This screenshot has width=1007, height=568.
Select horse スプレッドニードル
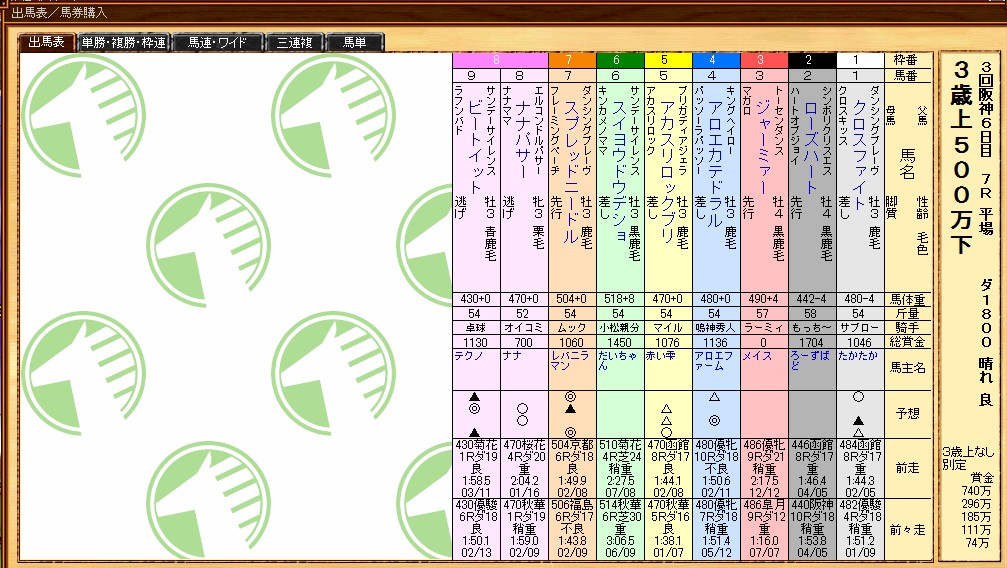click(x=571, y=172)
